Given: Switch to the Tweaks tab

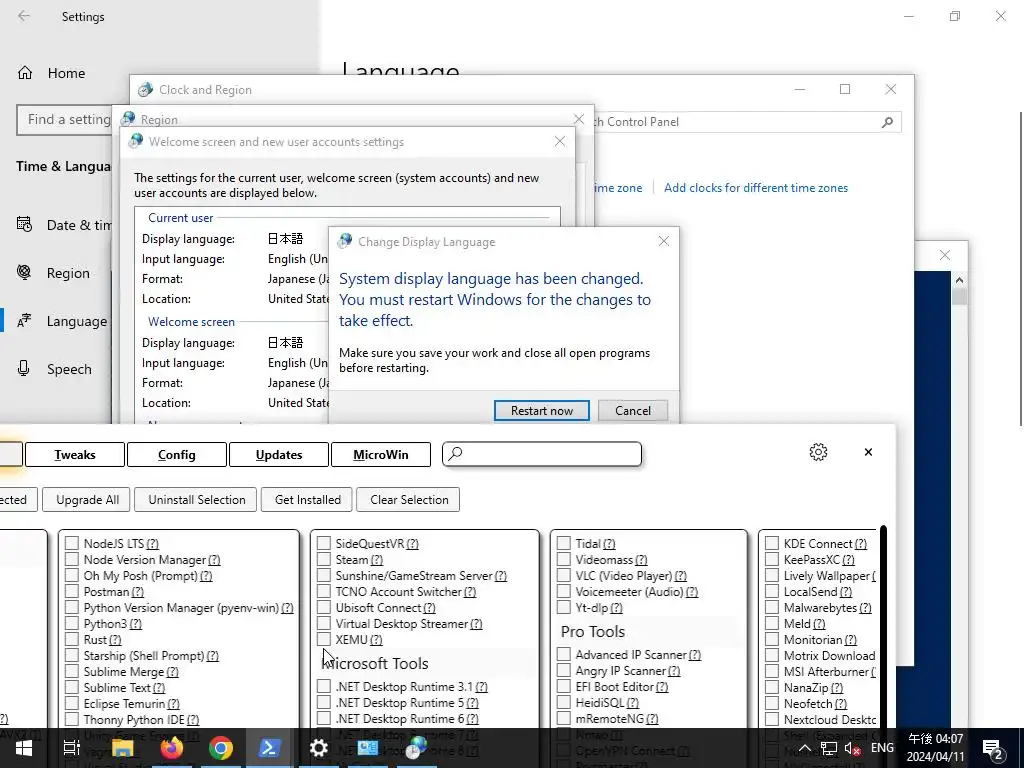Looking at the screenshot, I should coord(74,455).
